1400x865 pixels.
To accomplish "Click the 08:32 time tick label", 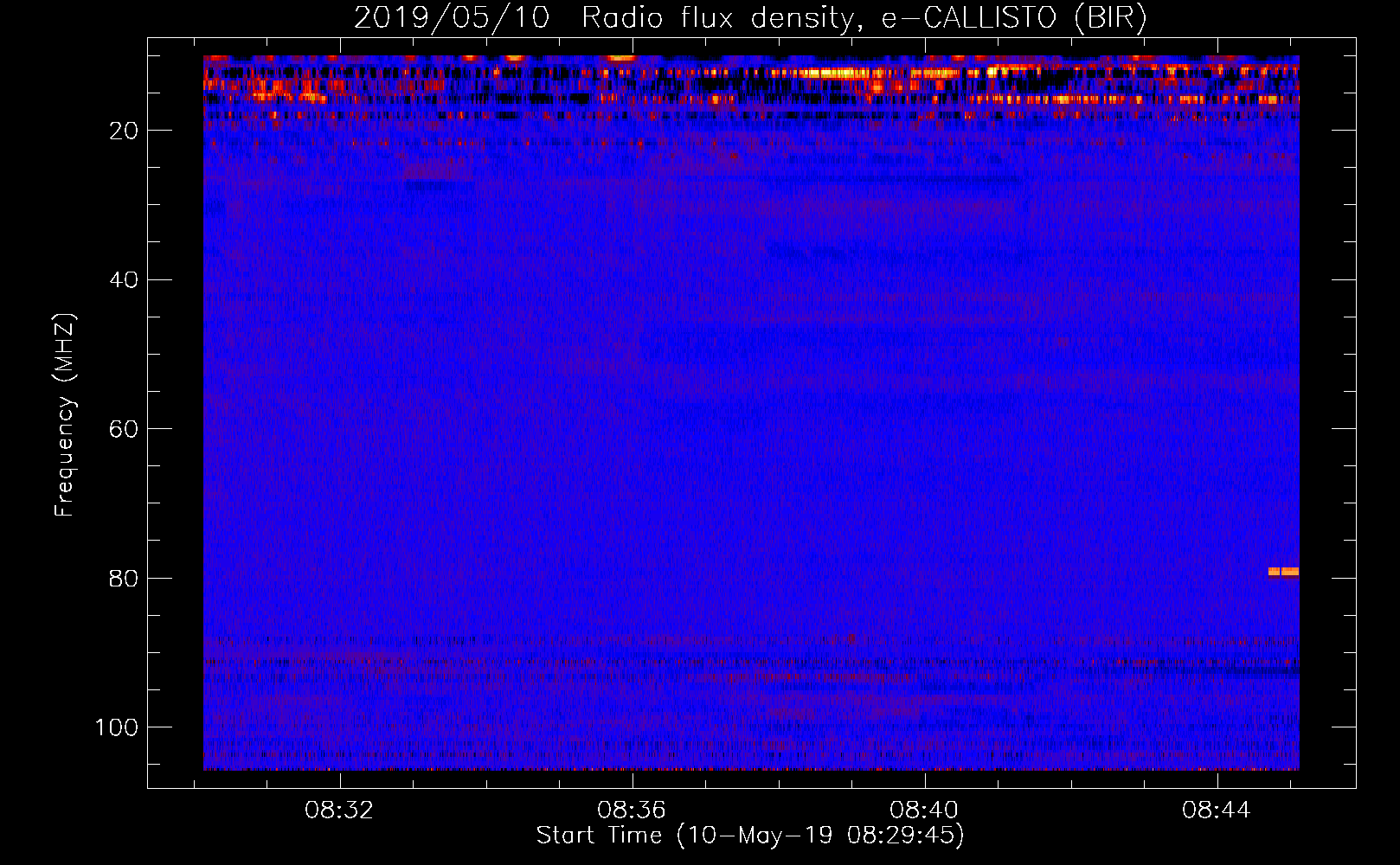I will coord(339,810).
